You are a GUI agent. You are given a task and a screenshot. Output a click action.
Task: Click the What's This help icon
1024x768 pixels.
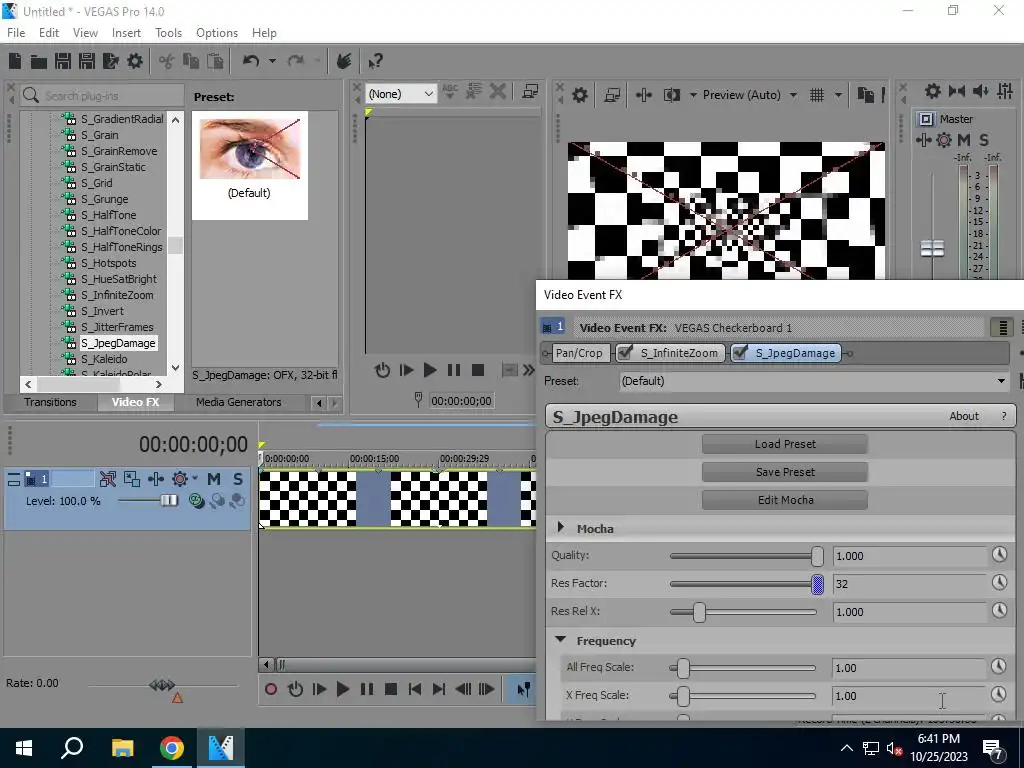click(375, 61)
